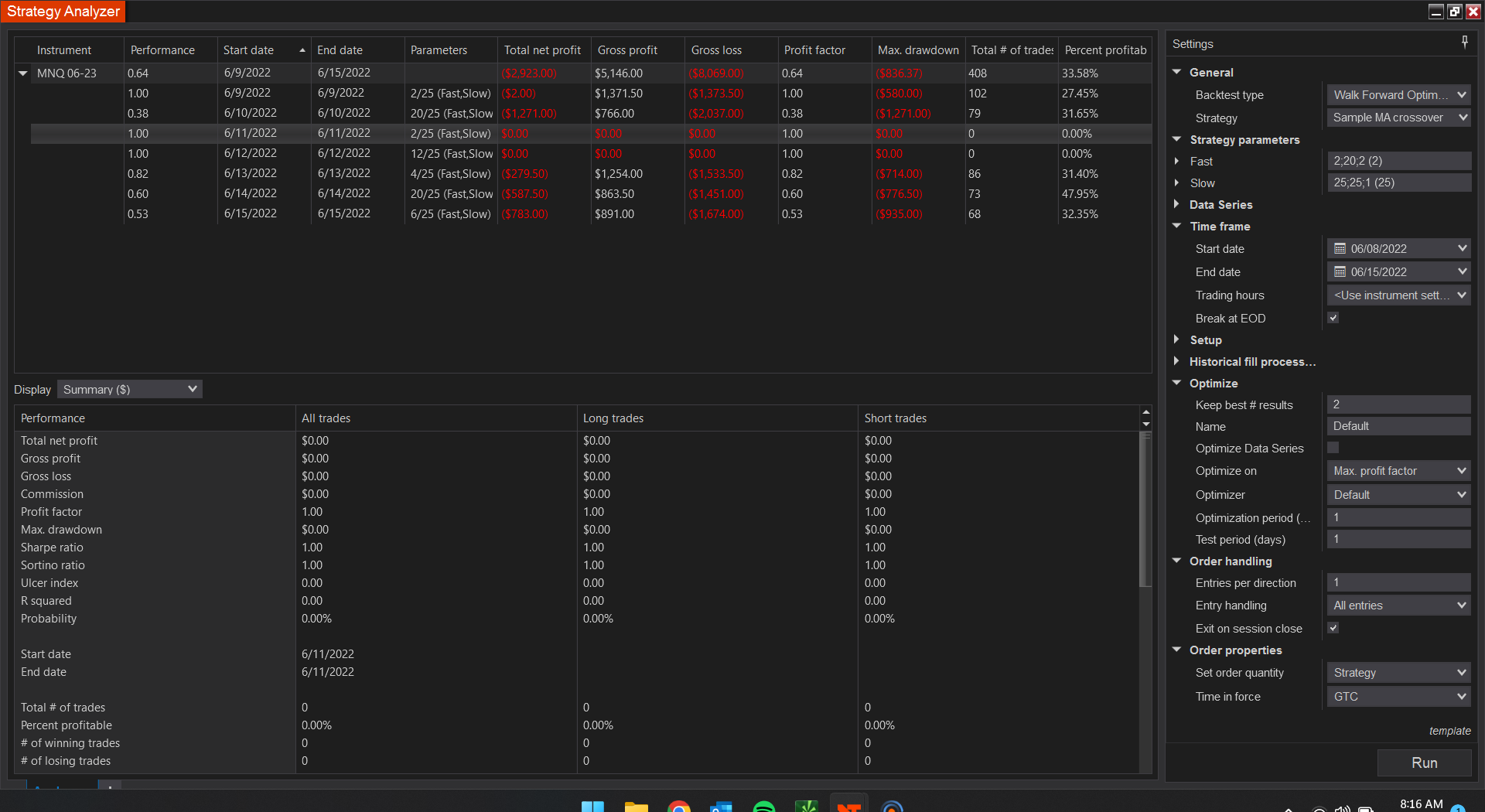Sort by the Gross profit column header
1485x812 pixels.
tap(638, 50)
